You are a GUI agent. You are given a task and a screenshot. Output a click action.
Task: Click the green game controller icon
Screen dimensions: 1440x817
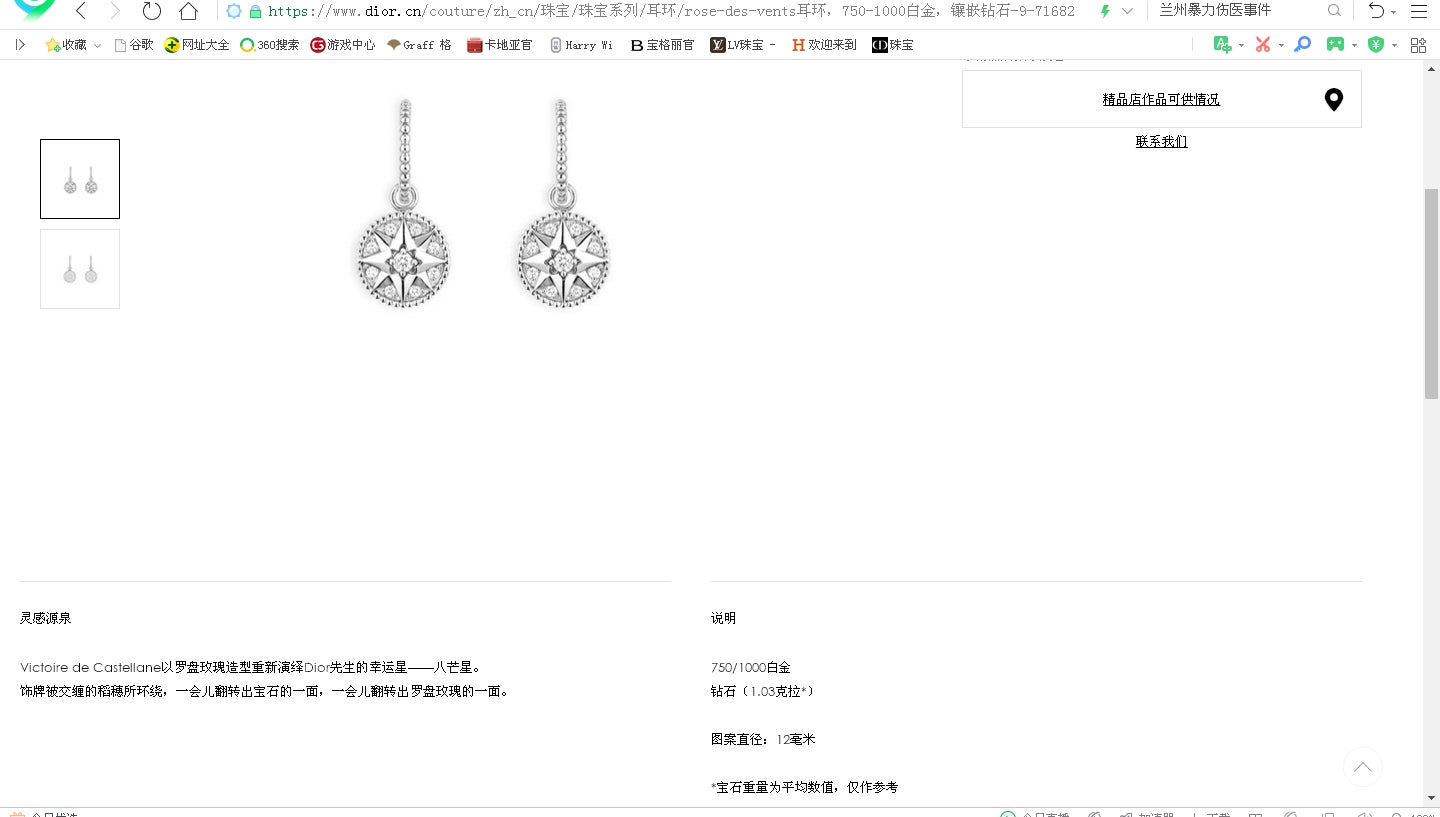tap(1335, 44)
